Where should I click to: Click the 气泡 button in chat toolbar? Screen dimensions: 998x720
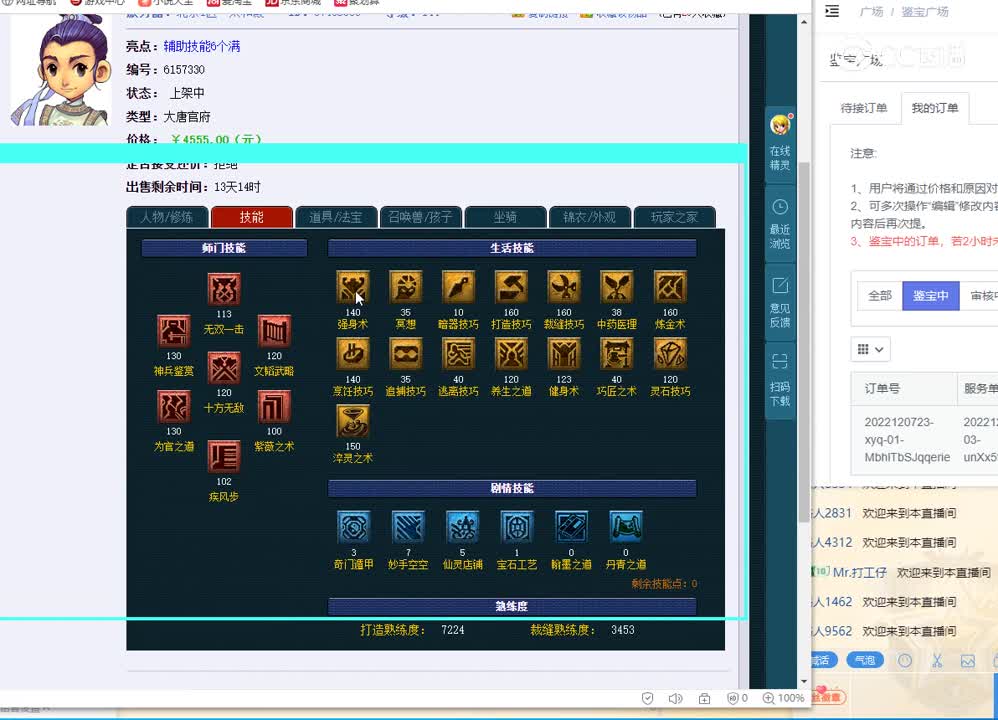pyautogui.click(x=865, y=660)
